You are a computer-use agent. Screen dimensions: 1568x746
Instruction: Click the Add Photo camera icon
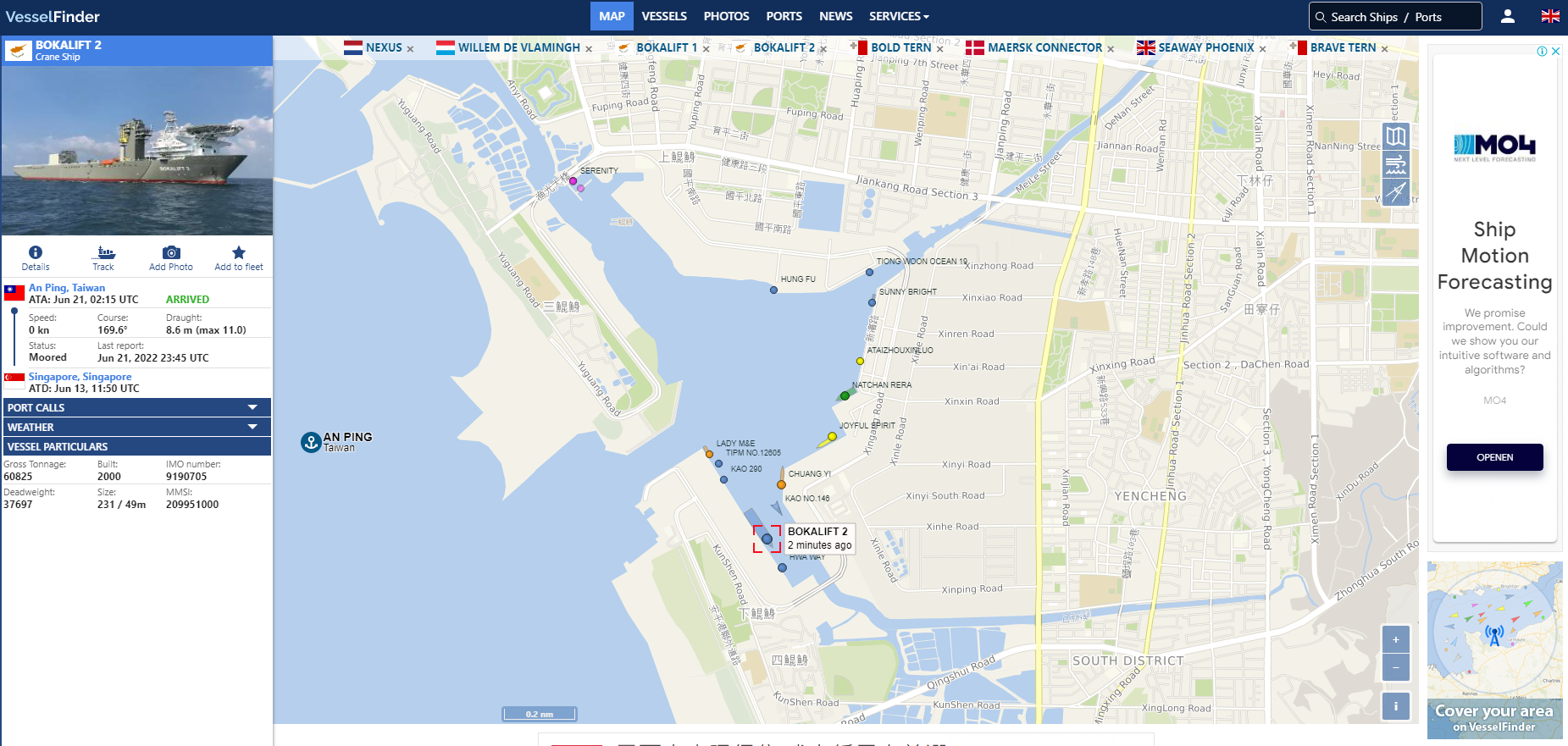pyautogui.click(x=171, y=253)
